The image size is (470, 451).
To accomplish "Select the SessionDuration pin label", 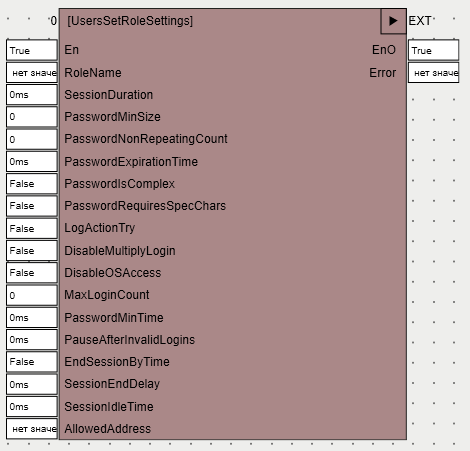I will pos(109,95).
